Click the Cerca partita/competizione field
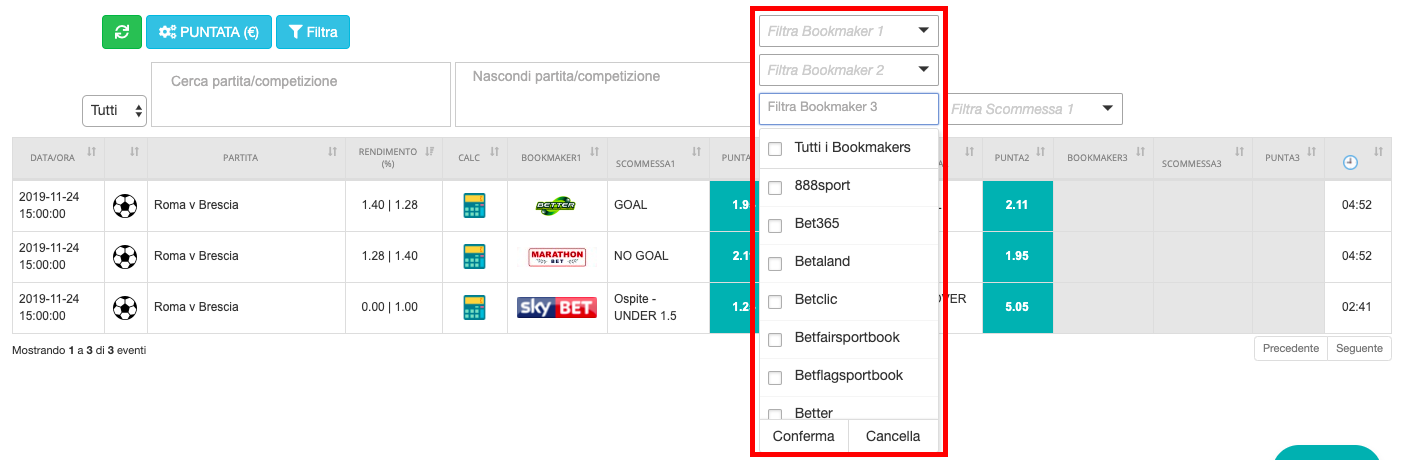Image resolution: width=1401 pixels, height=460 pixels. point(301,94)
